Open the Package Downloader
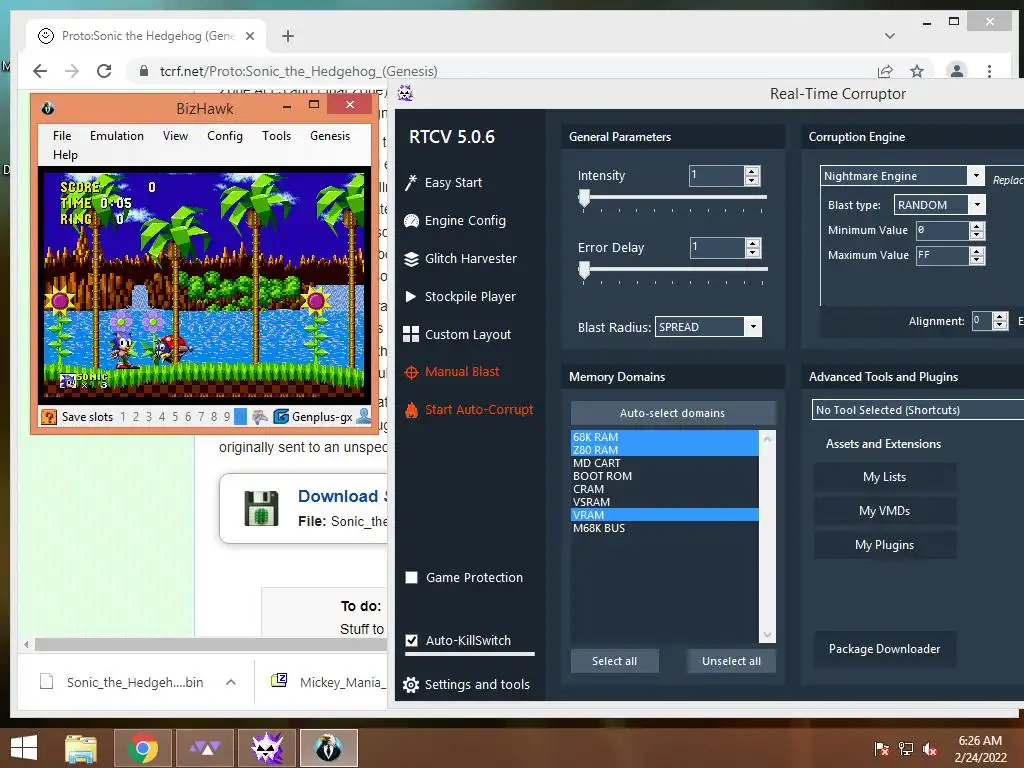Image resolution: width=1024 pixels, height=768 pixels. tap(884, 648)
